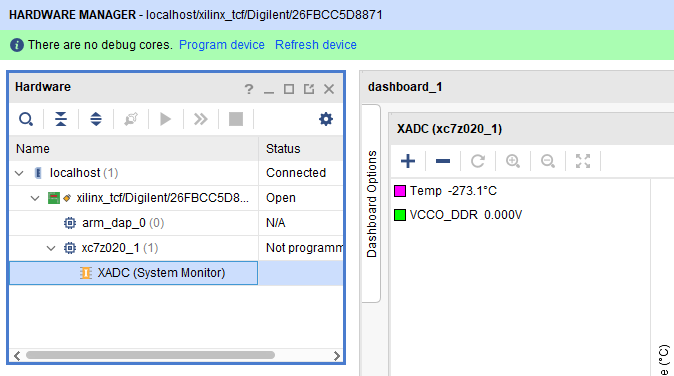This screenshot has width=674, height=376.
Task: Click the XADC refresh icon
Action: (478, 161)
